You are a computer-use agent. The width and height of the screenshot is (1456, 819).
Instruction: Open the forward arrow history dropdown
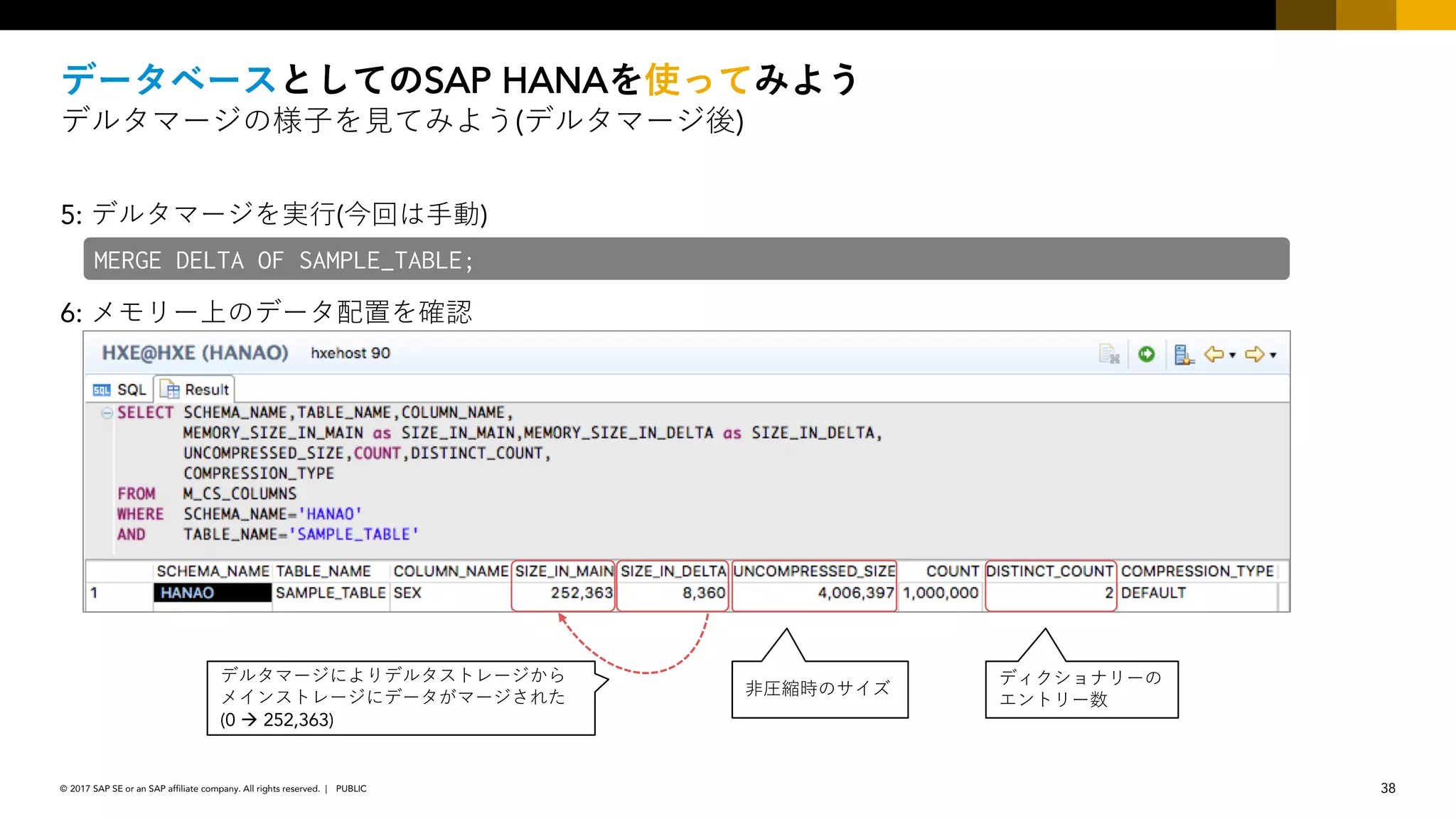[x=1273, y=355]
